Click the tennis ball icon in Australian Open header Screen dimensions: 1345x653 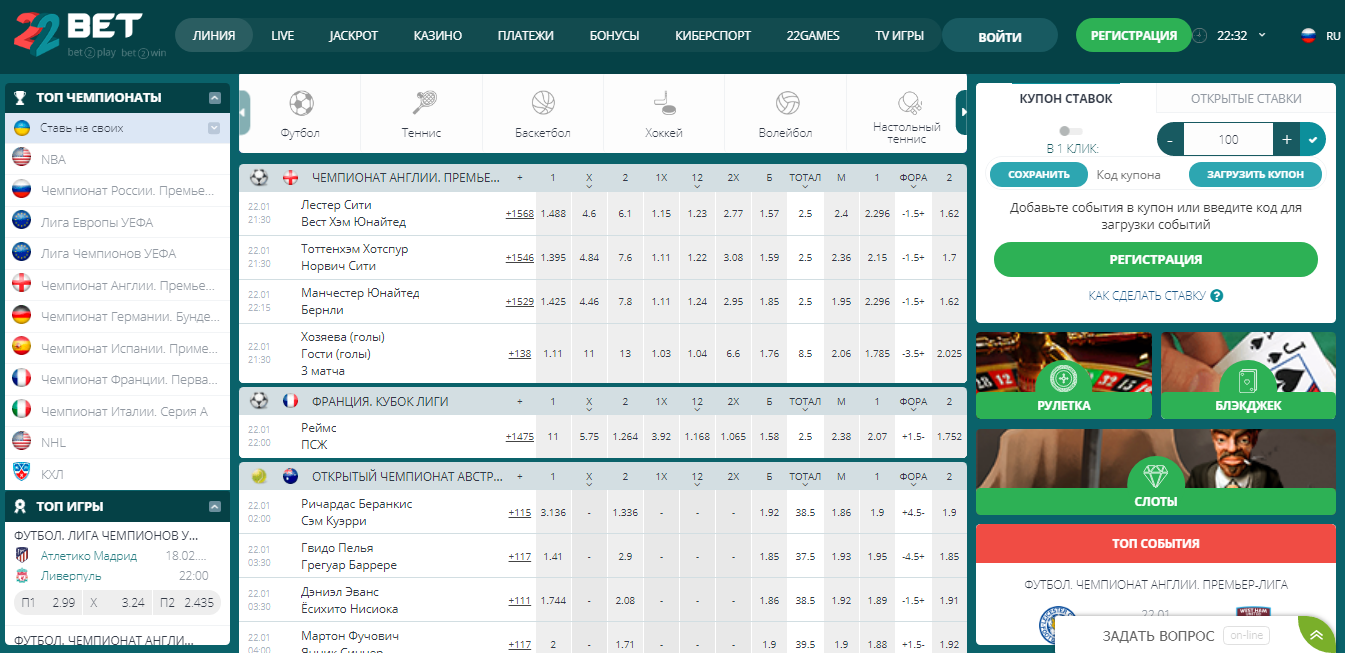click(259, 476)
